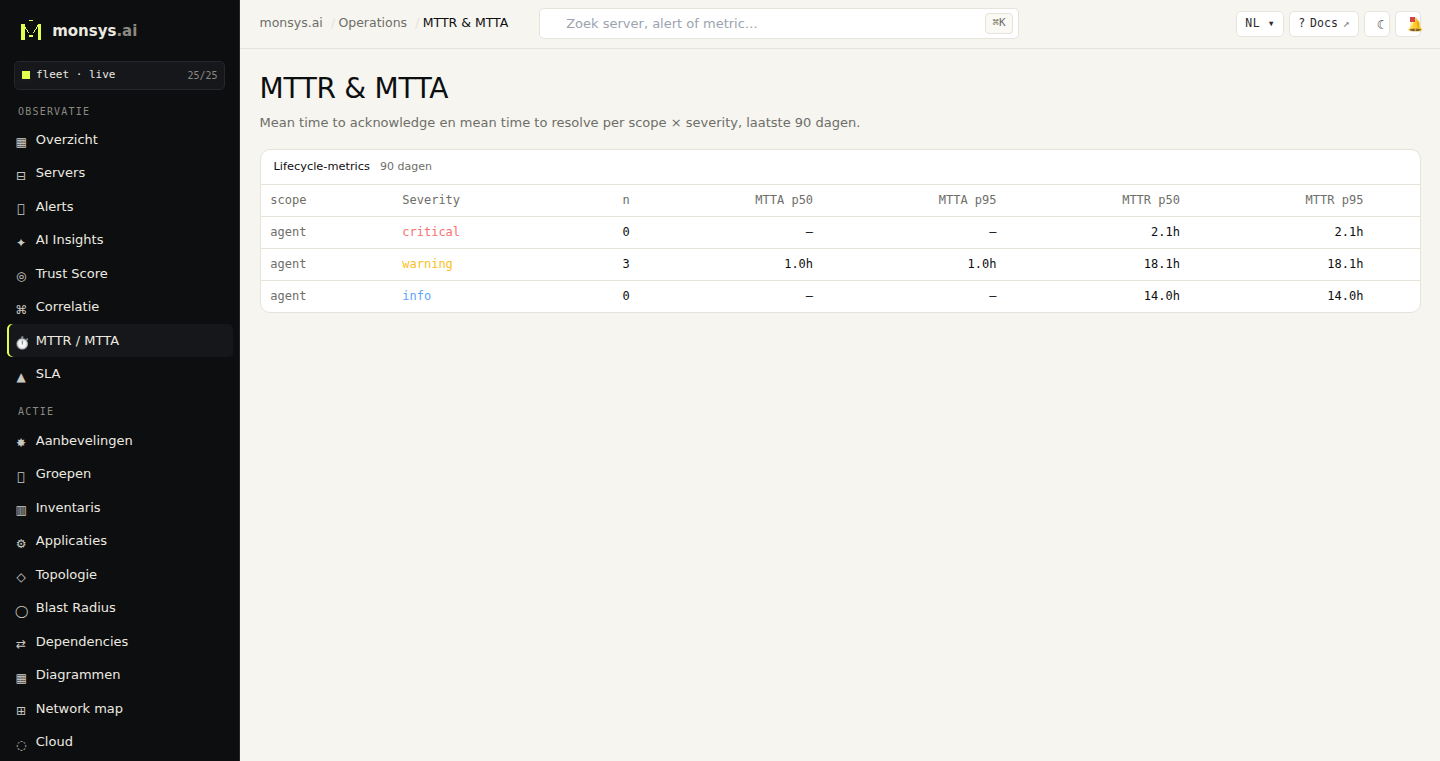This screenshot has height=761, width=1440.
Task: Open Correlatie menu item
Action: tap(119, 307)
